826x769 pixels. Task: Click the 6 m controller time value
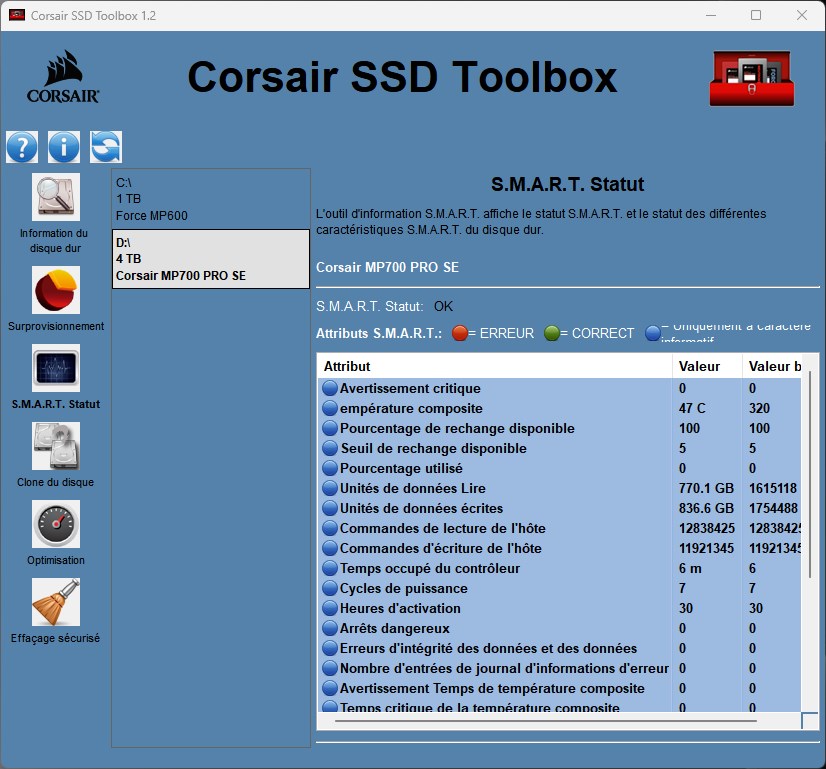click(x=690, y=568)
